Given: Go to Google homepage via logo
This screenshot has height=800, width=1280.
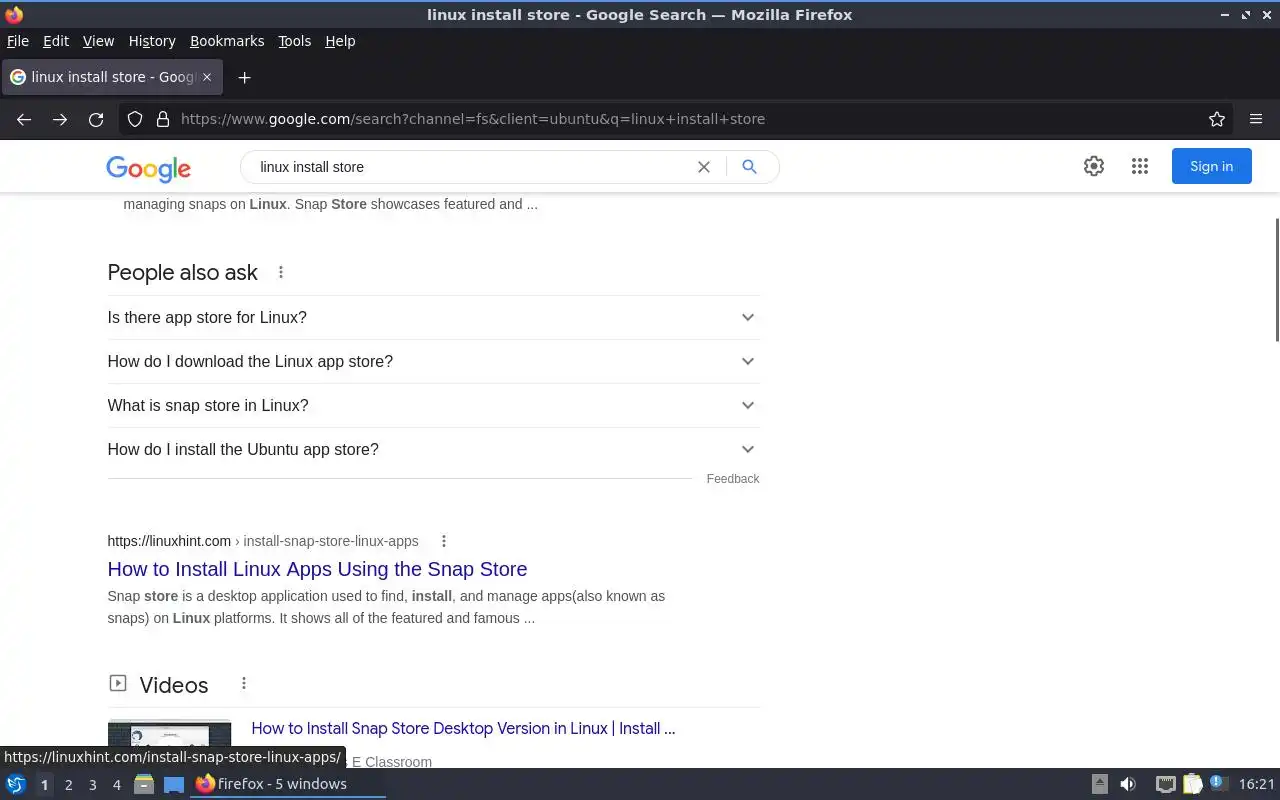Looking at the screenshot, I should [148, 169].
